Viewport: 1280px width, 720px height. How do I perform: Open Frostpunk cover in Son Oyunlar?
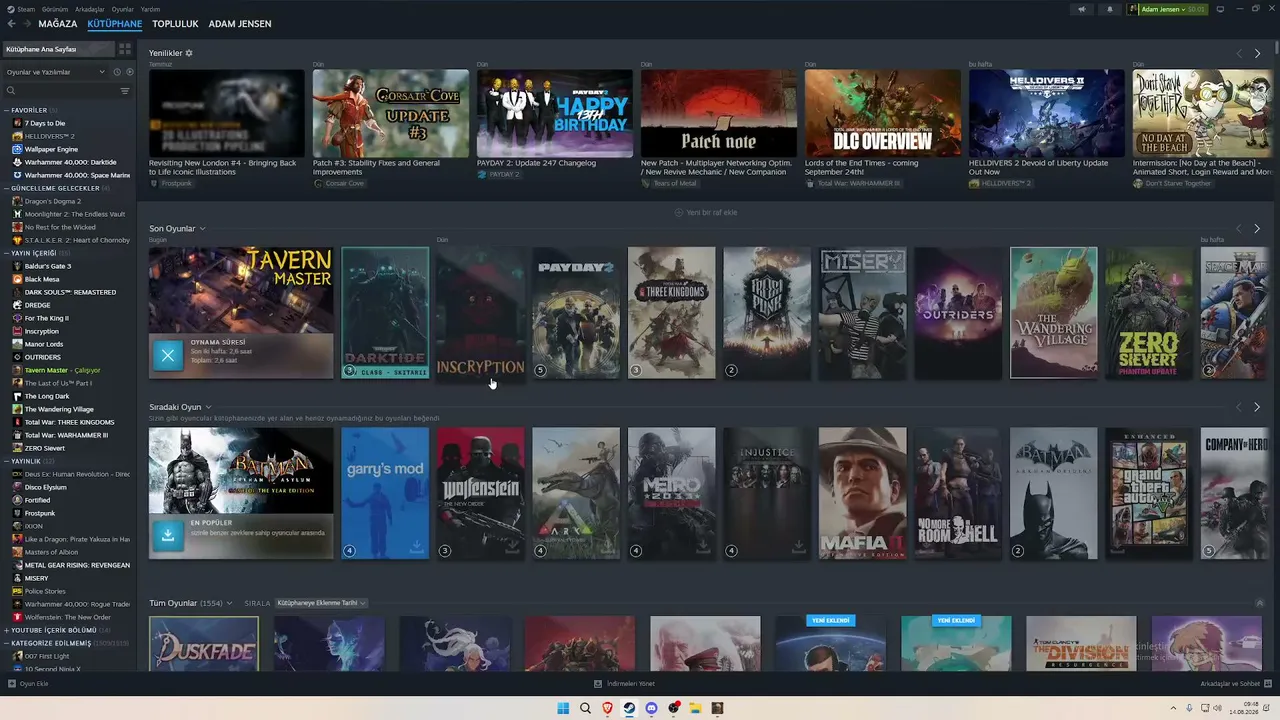pos(767,313)
